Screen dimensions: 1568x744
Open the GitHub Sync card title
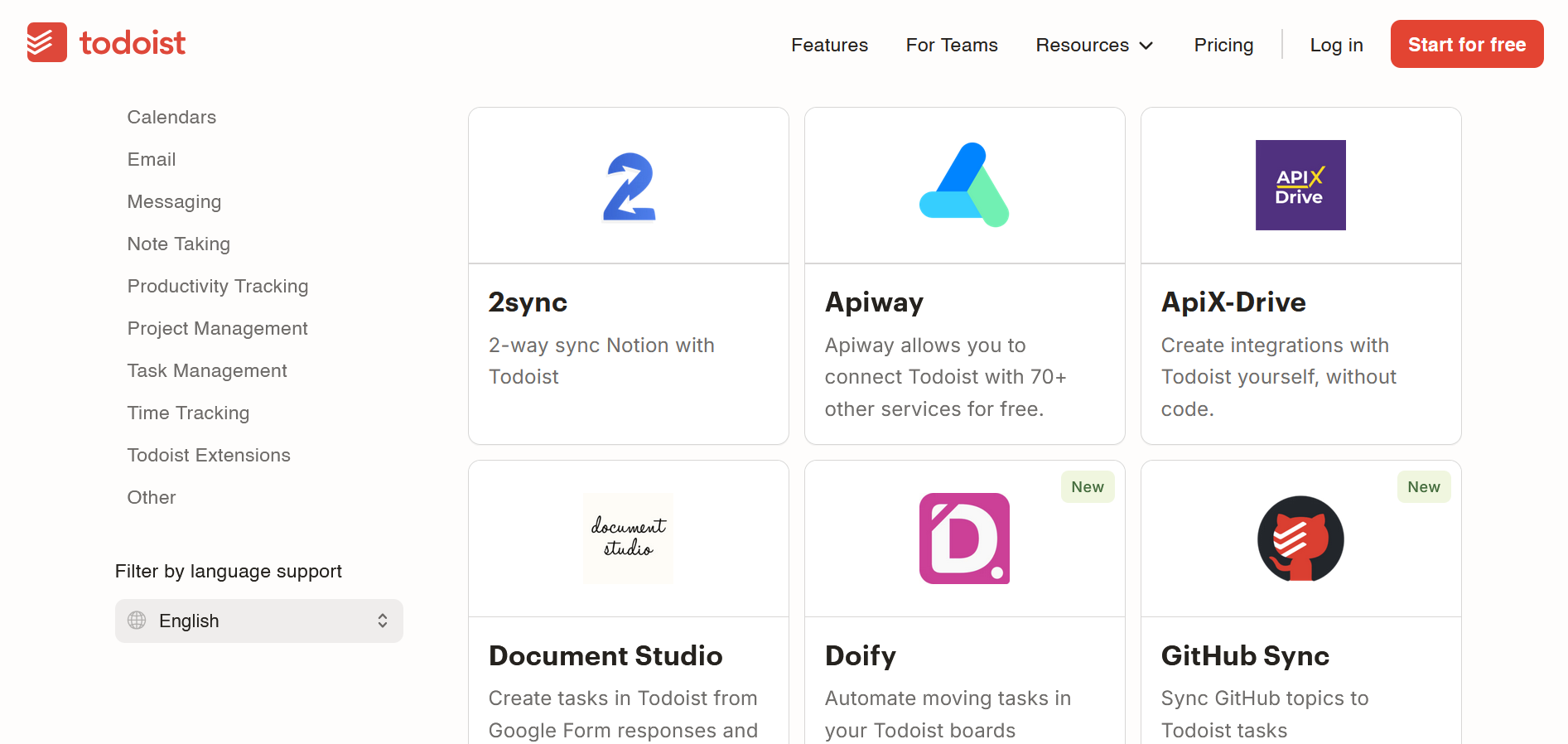(x=1245, y=655)
